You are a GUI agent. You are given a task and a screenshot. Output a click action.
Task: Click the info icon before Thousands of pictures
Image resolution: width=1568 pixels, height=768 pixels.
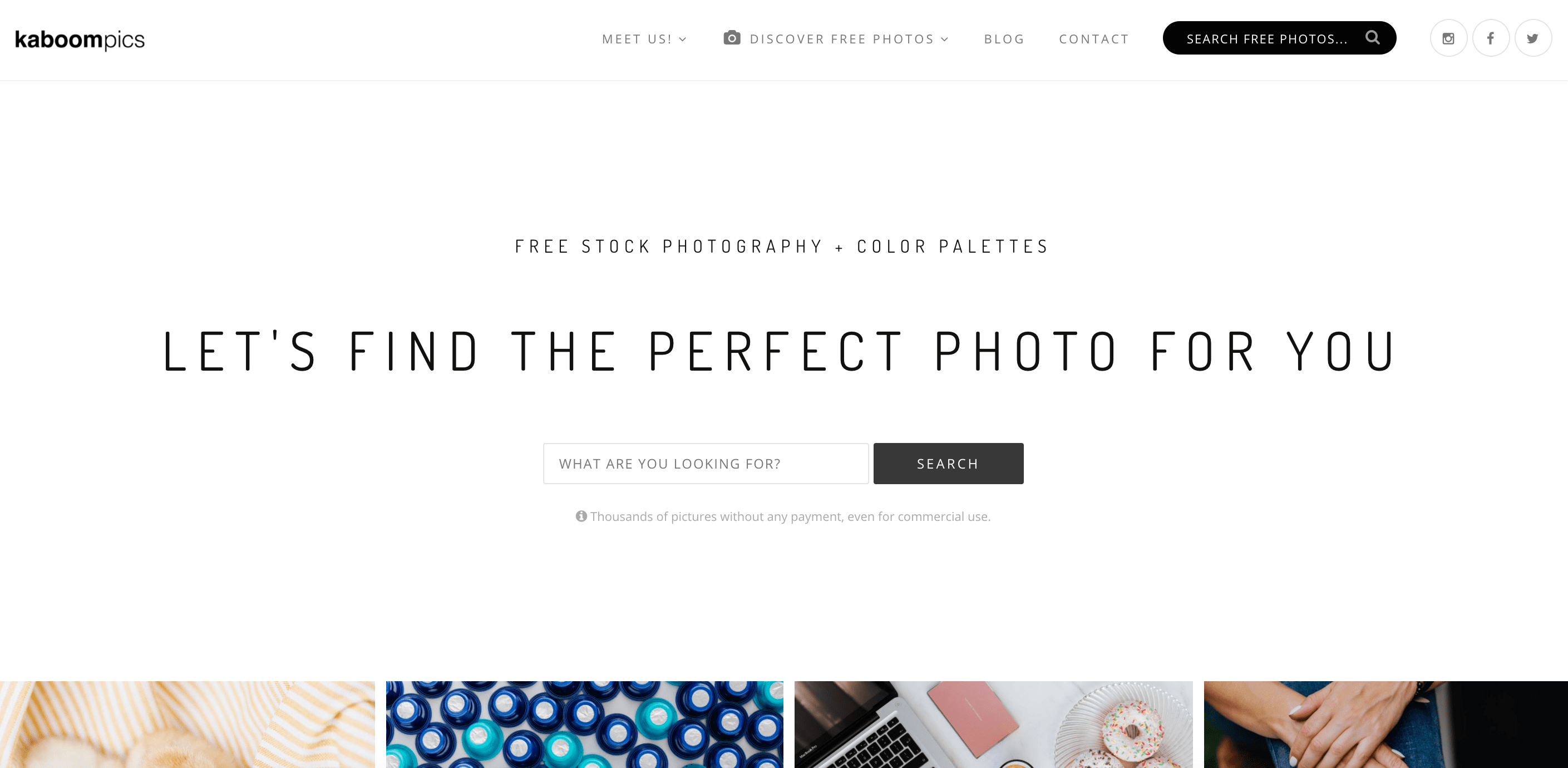581,516
